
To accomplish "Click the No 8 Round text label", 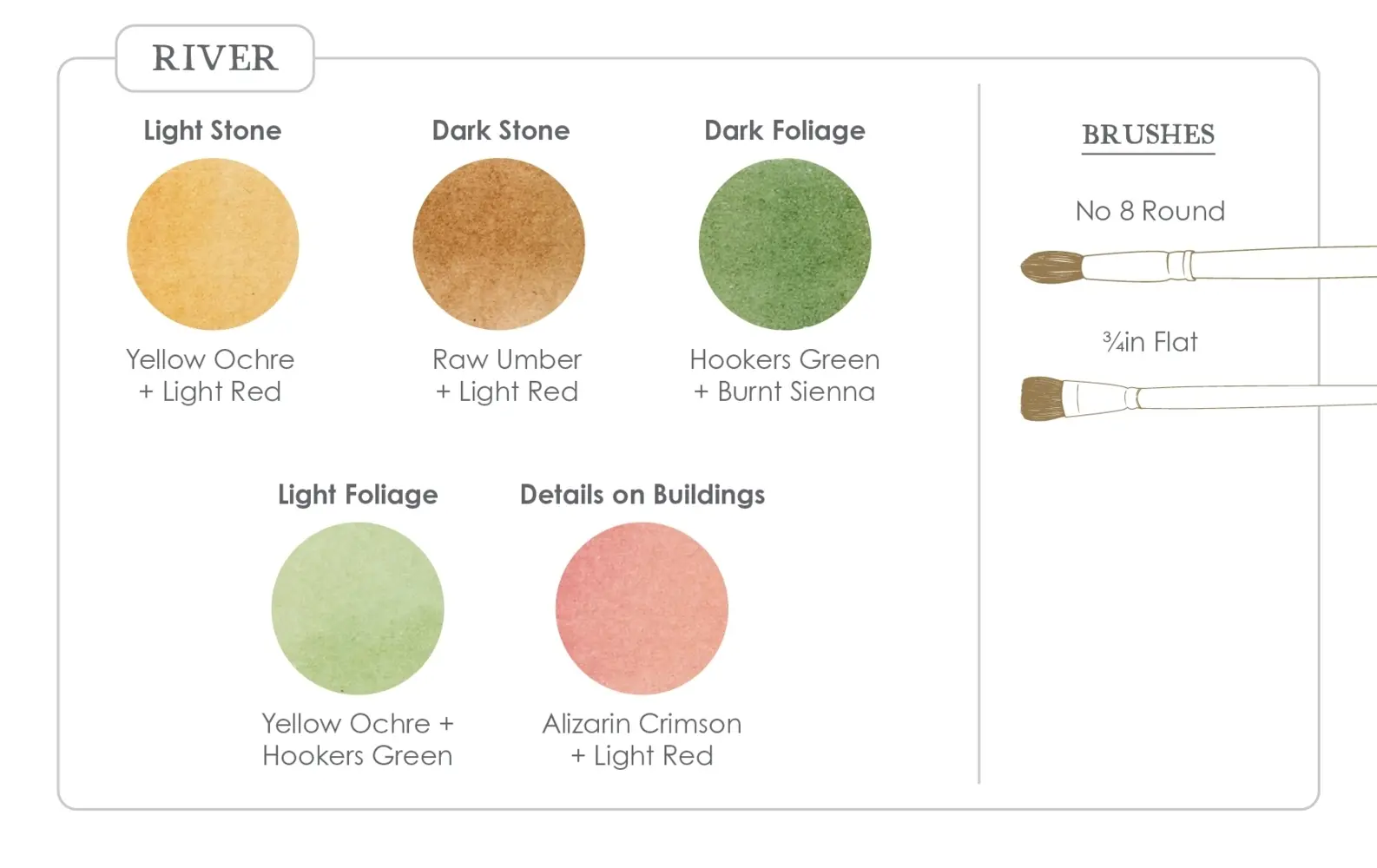I will pyautogui.click(x=1150, y=211).
